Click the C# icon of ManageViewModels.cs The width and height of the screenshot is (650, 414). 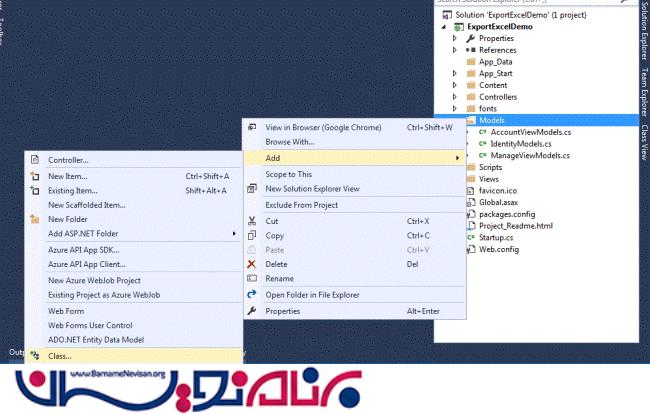(x=483, y=155)
